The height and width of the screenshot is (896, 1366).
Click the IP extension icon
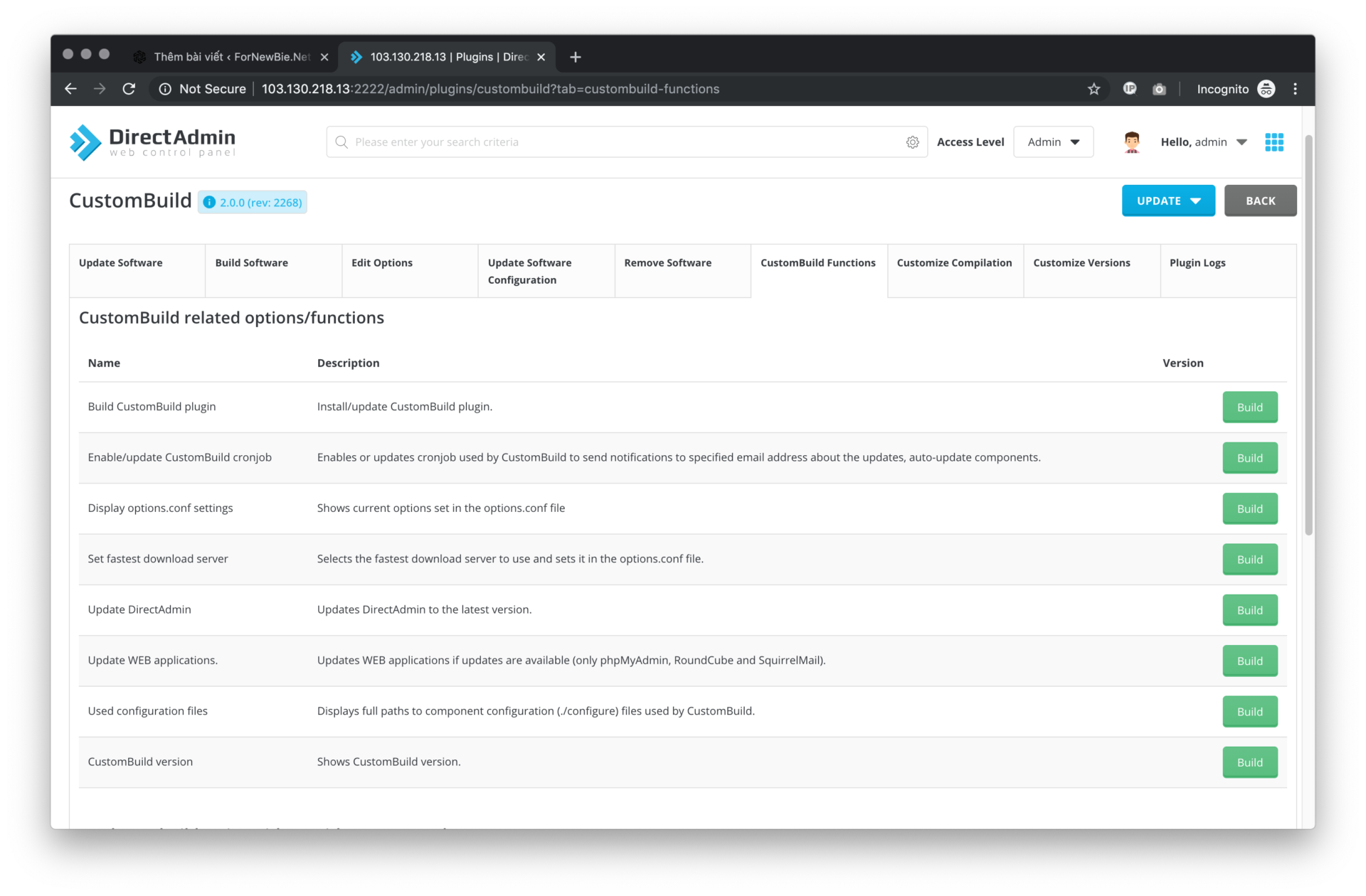click(1130, 89)
